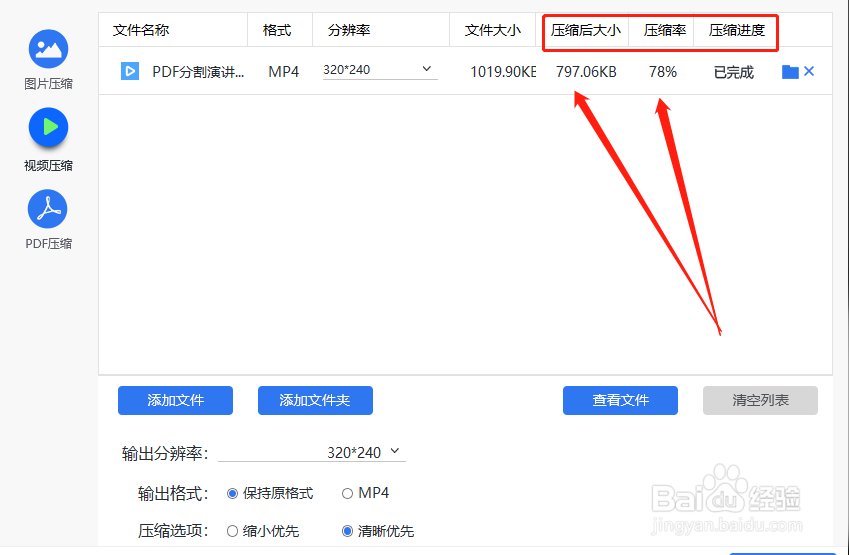Click the 格式 column header

pos(277,30)
